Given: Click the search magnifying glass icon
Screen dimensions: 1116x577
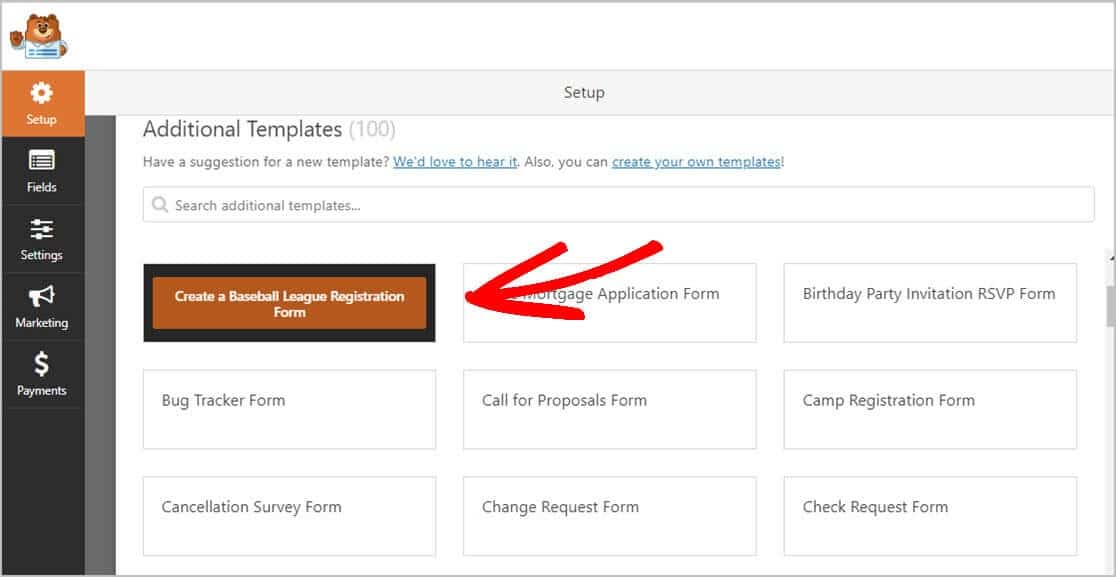Looking at the screenshot, I should 160,205.
